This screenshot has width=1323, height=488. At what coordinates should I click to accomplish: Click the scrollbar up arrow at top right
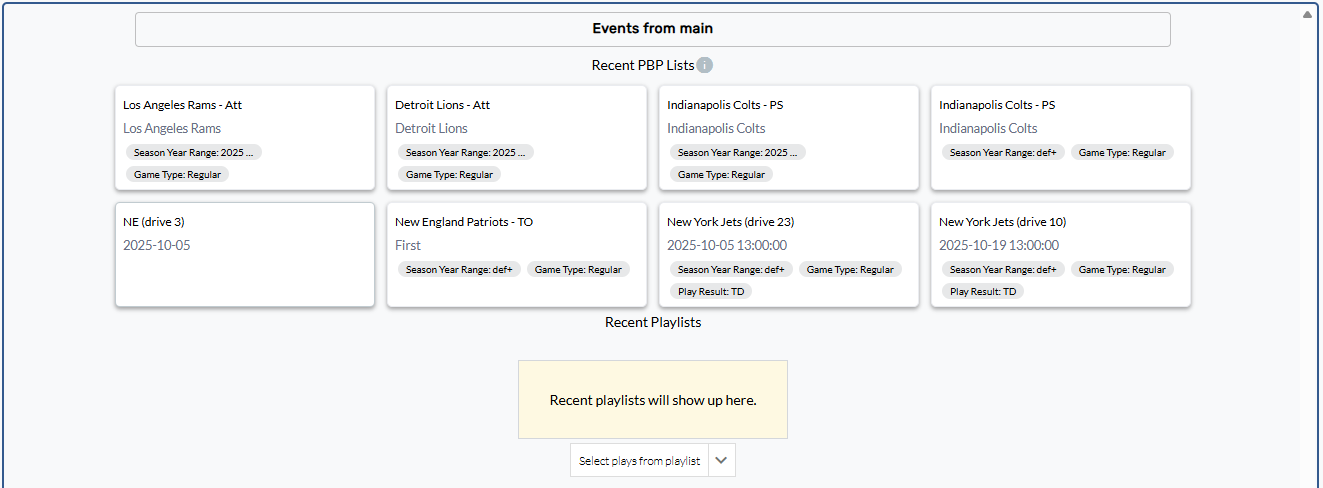1307,15
